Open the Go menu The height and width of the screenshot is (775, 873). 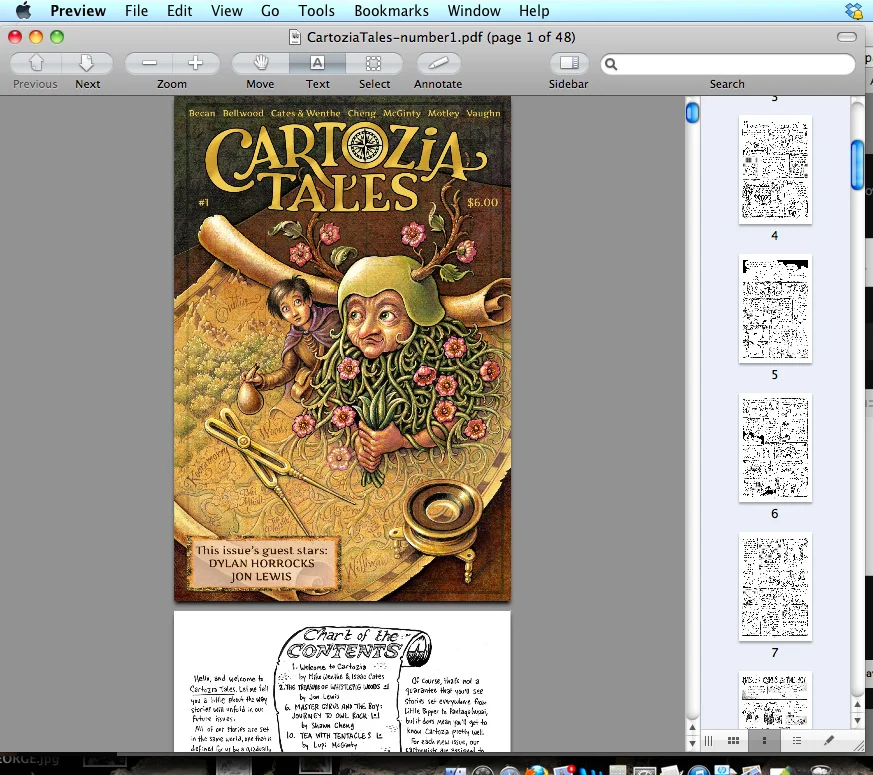tap(270, 11)
